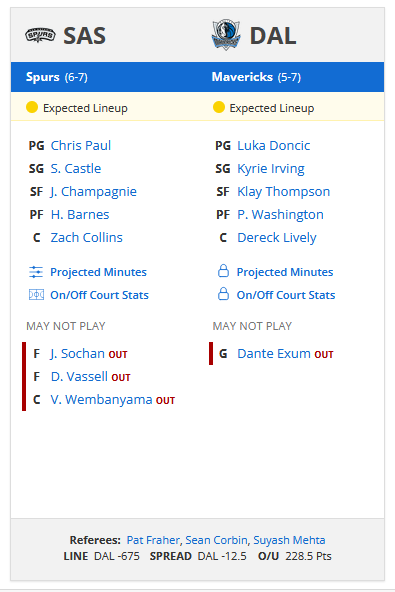Open Luka Doncic's player link
Viewport: 395px width, 592px height.
click(273, 145)
